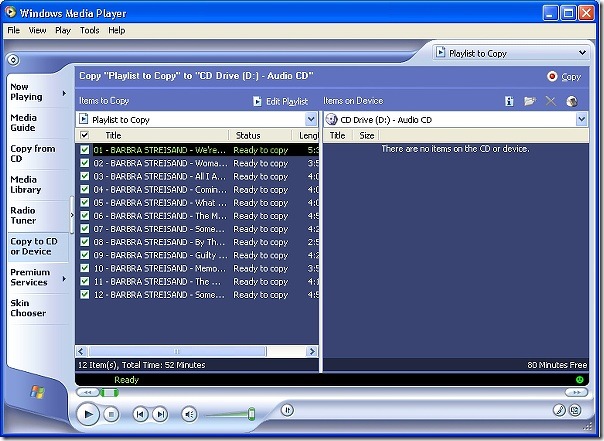Screen dimensions: 604x441
Task: Uncheck track 04 Comin… checkbox
Action: pos(84,189)
